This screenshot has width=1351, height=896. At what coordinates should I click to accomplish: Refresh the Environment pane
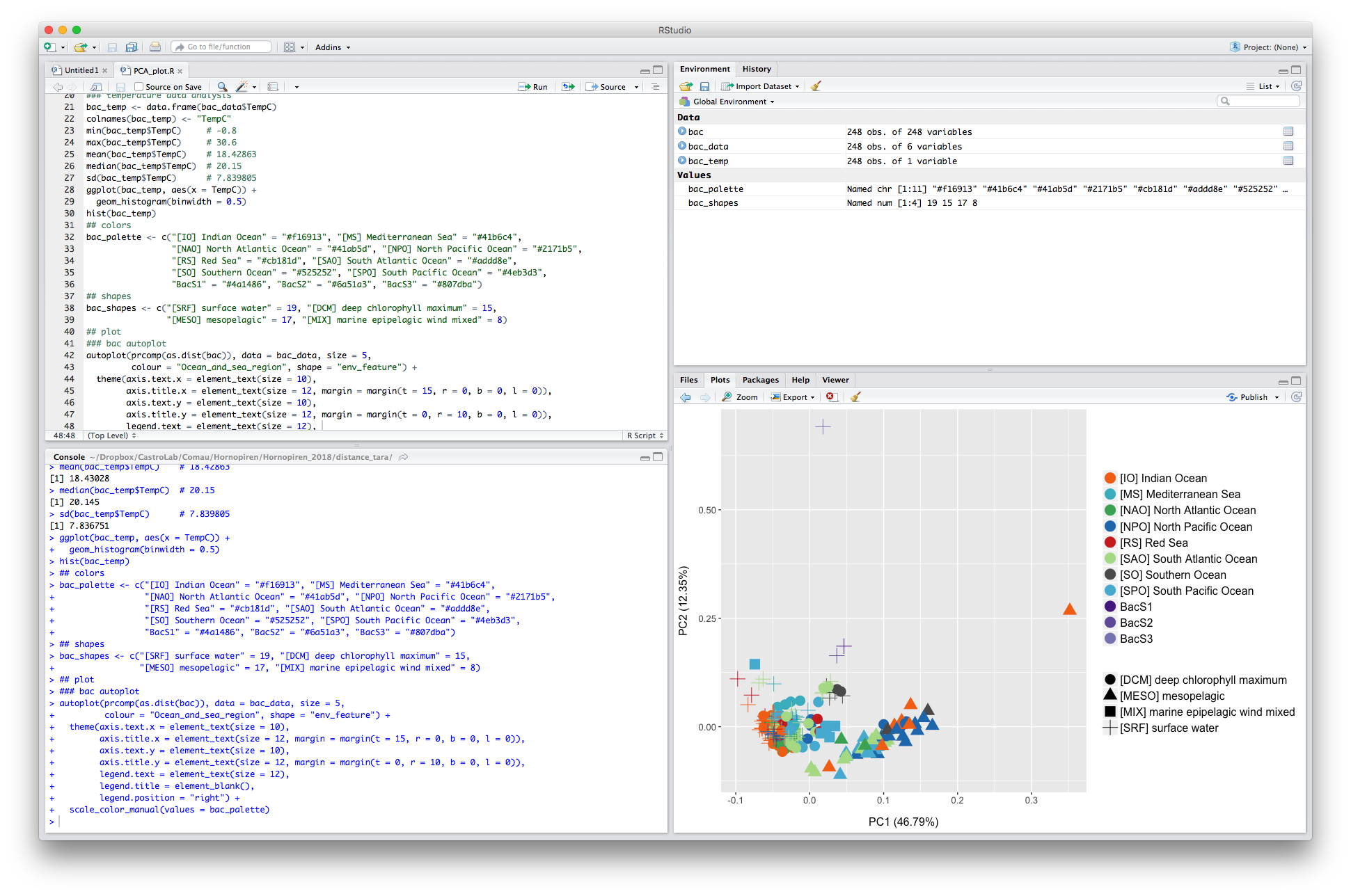(x=1296, y=86)
